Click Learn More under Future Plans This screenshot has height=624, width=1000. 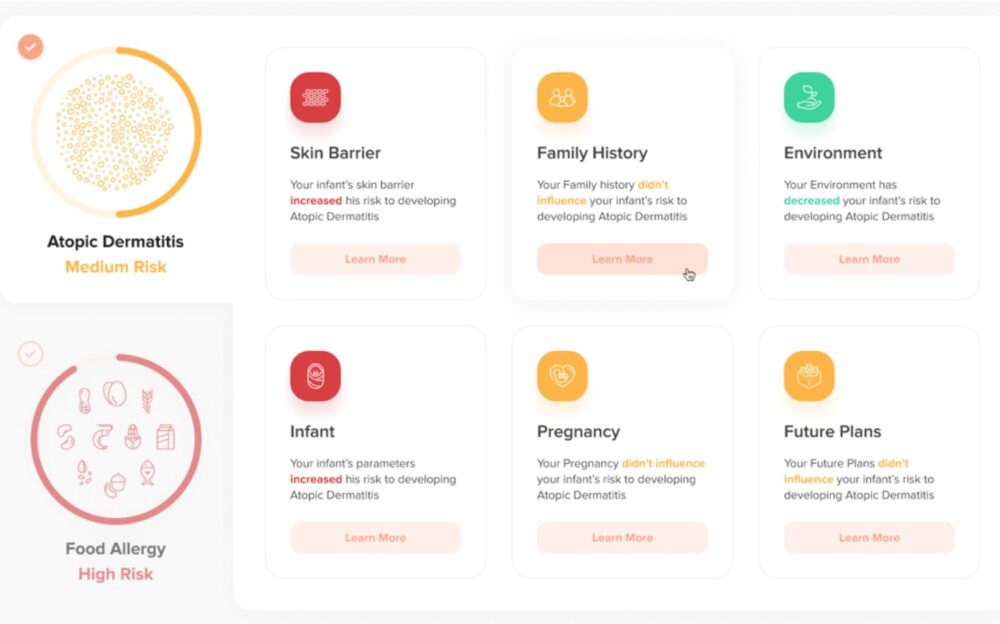(869, 538)
